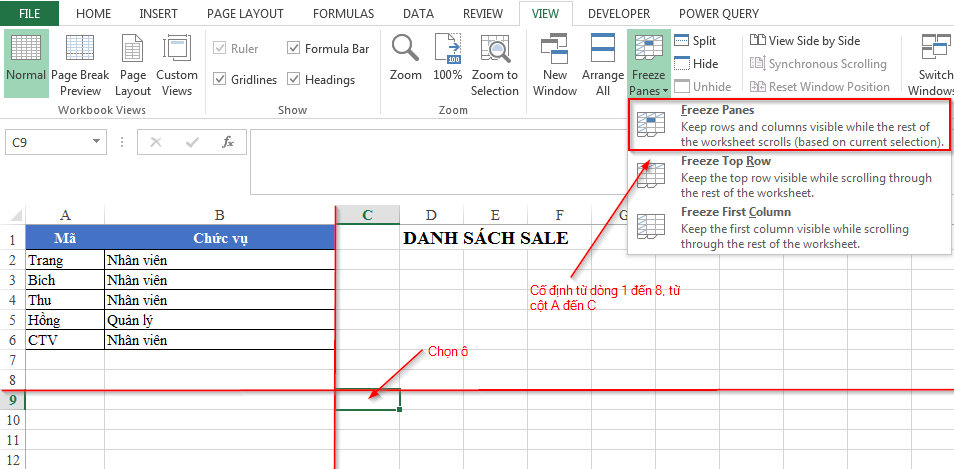Select column B header

click(220, 215)
